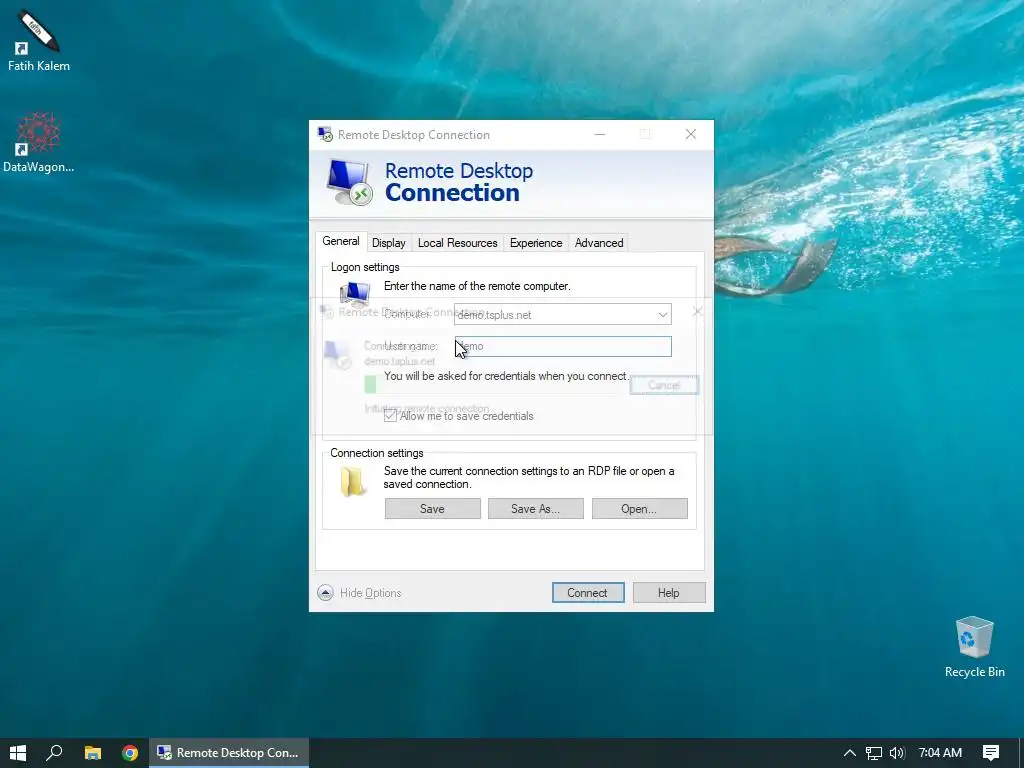Click the Connect button
This screenshot has height=768, width=1024.
point(588,592)
